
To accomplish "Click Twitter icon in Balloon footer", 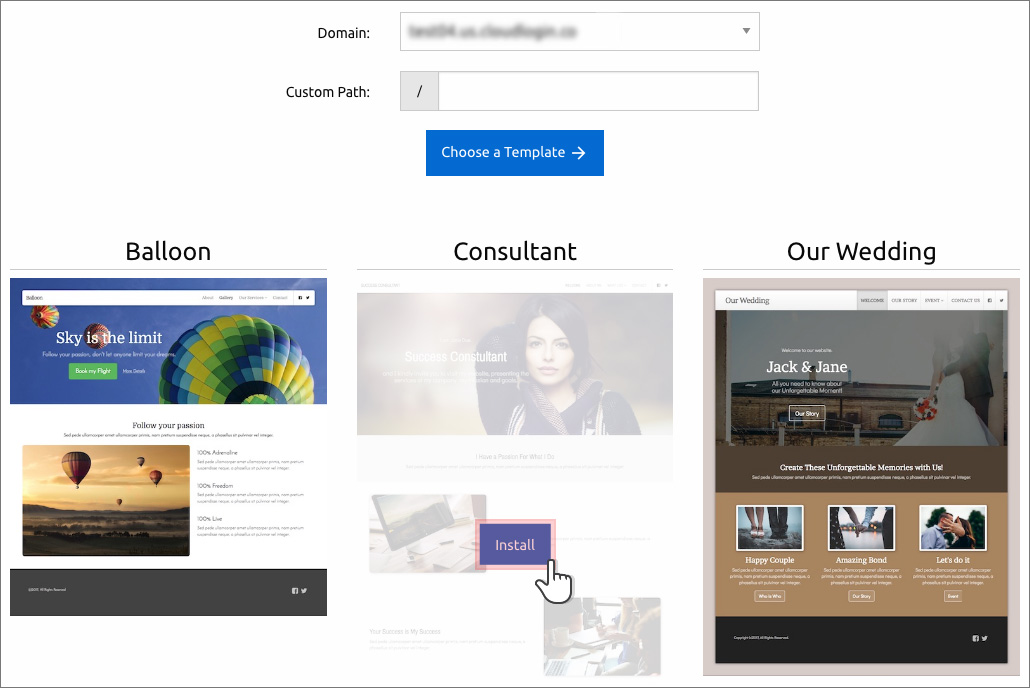I will [x=303, y=591].
